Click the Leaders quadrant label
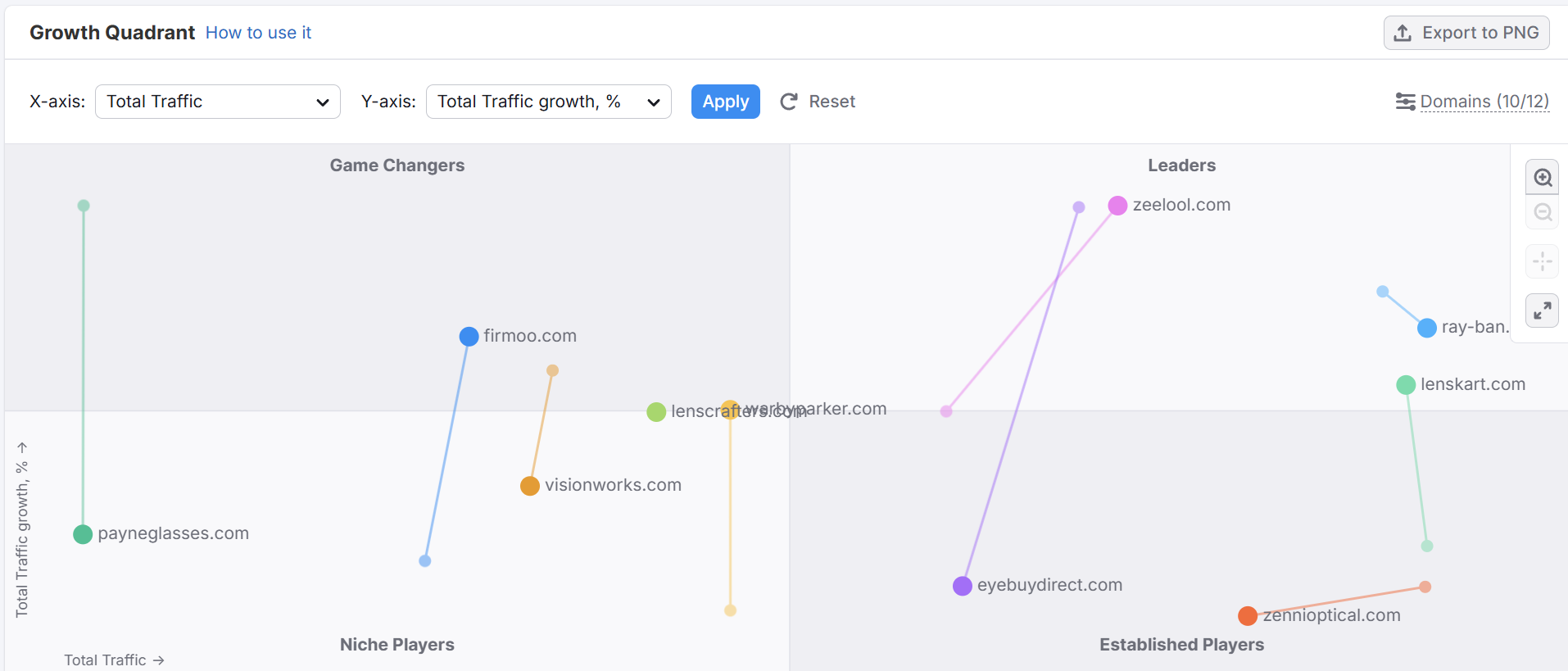Screen dimensions: 1568x671 (x=1181, y=165)
